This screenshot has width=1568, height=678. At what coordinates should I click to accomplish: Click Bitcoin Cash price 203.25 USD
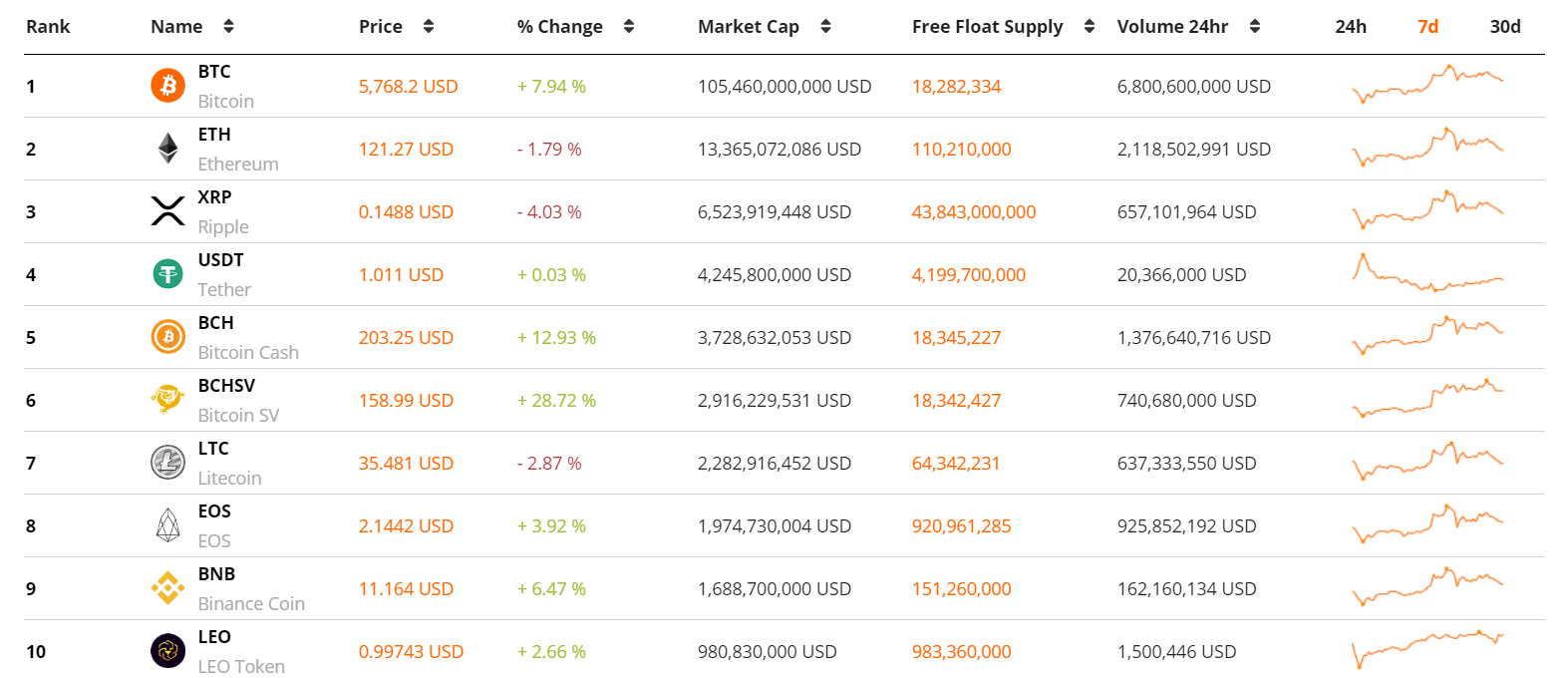coord(406,338)
